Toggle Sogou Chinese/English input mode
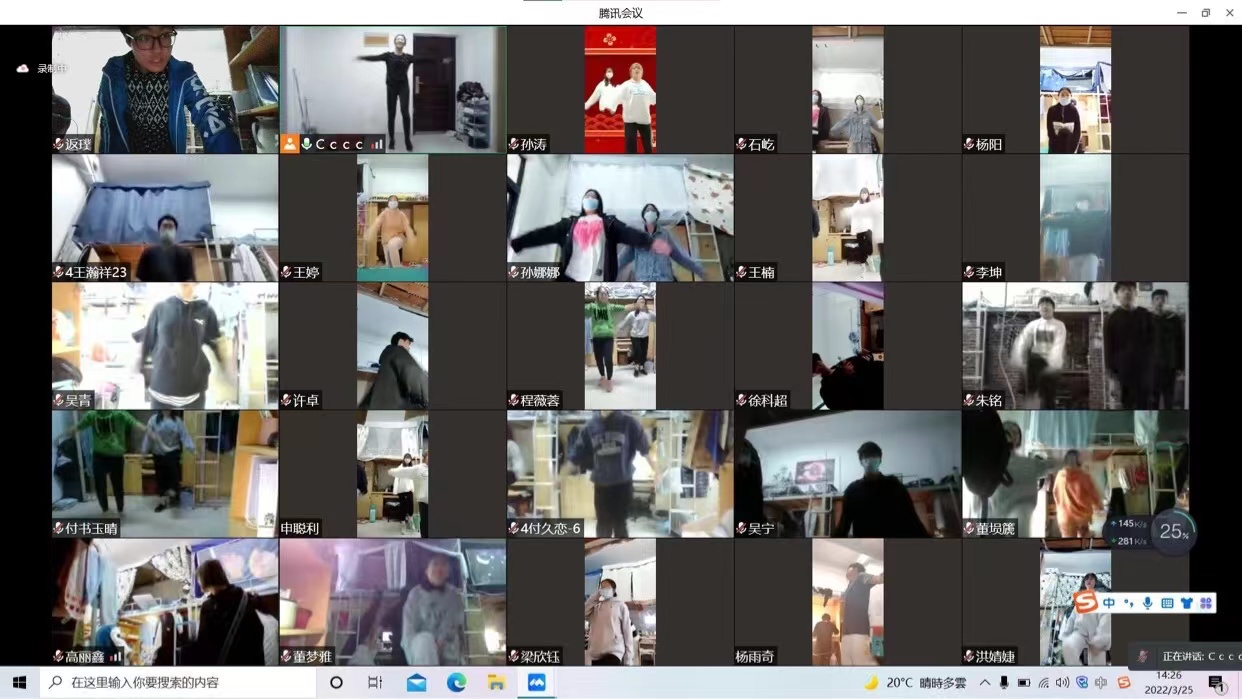This screenshot has width=1242, height=699. coord(1109,603)
